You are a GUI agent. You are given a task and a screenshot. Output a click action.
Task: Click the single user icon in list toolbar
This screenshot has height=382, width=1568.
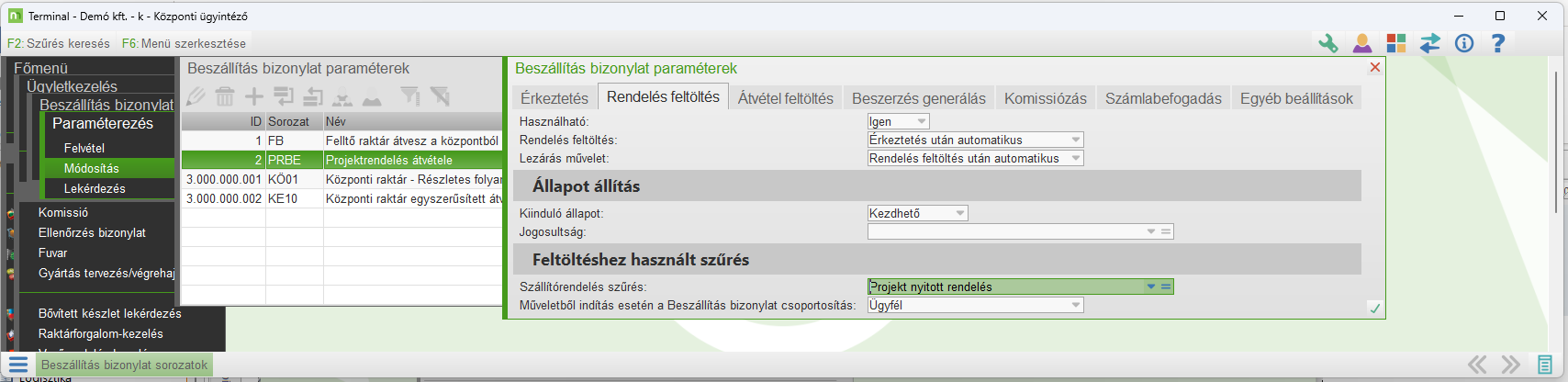click(372, 96)
